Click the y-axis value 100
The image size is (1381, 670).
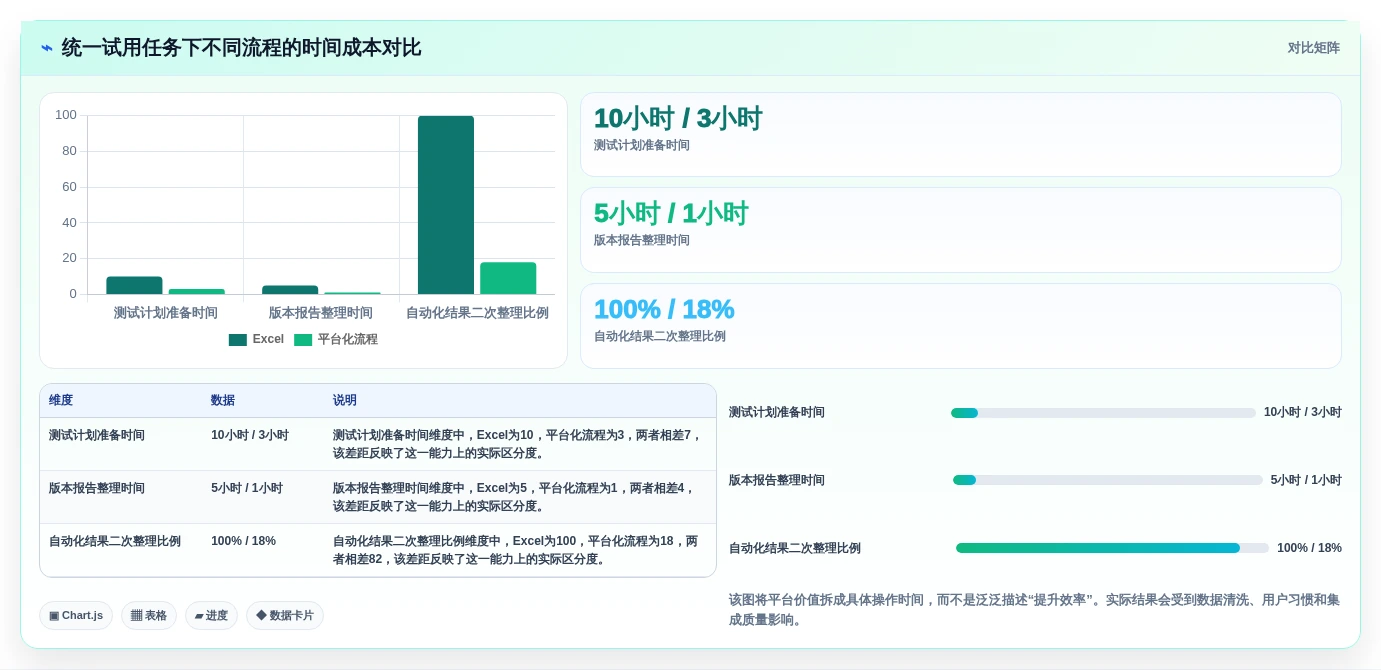[x=66, y=115]
